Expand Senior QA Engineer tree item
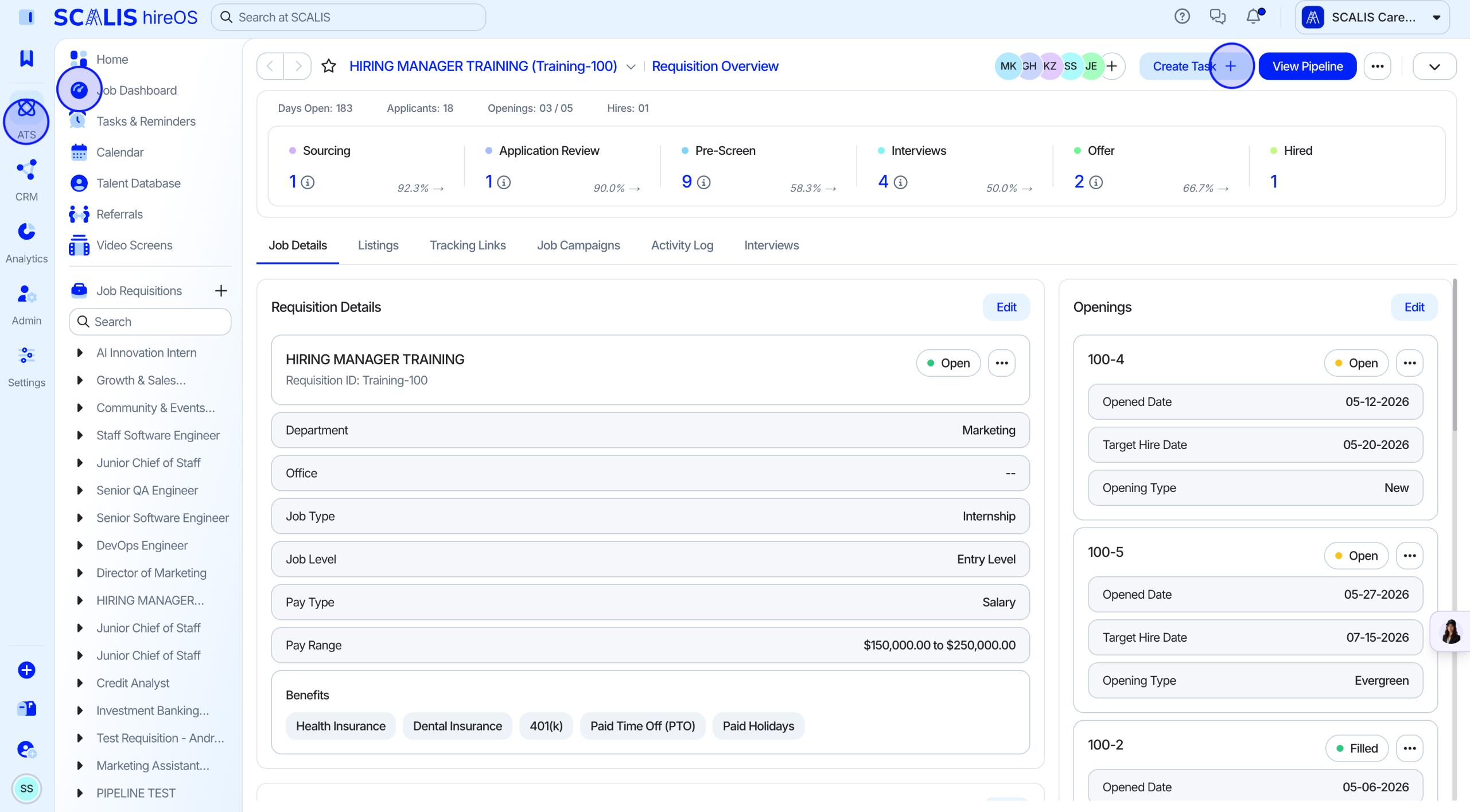Image resolution: width=1470 pixels, height=812 pixels. 80,490
